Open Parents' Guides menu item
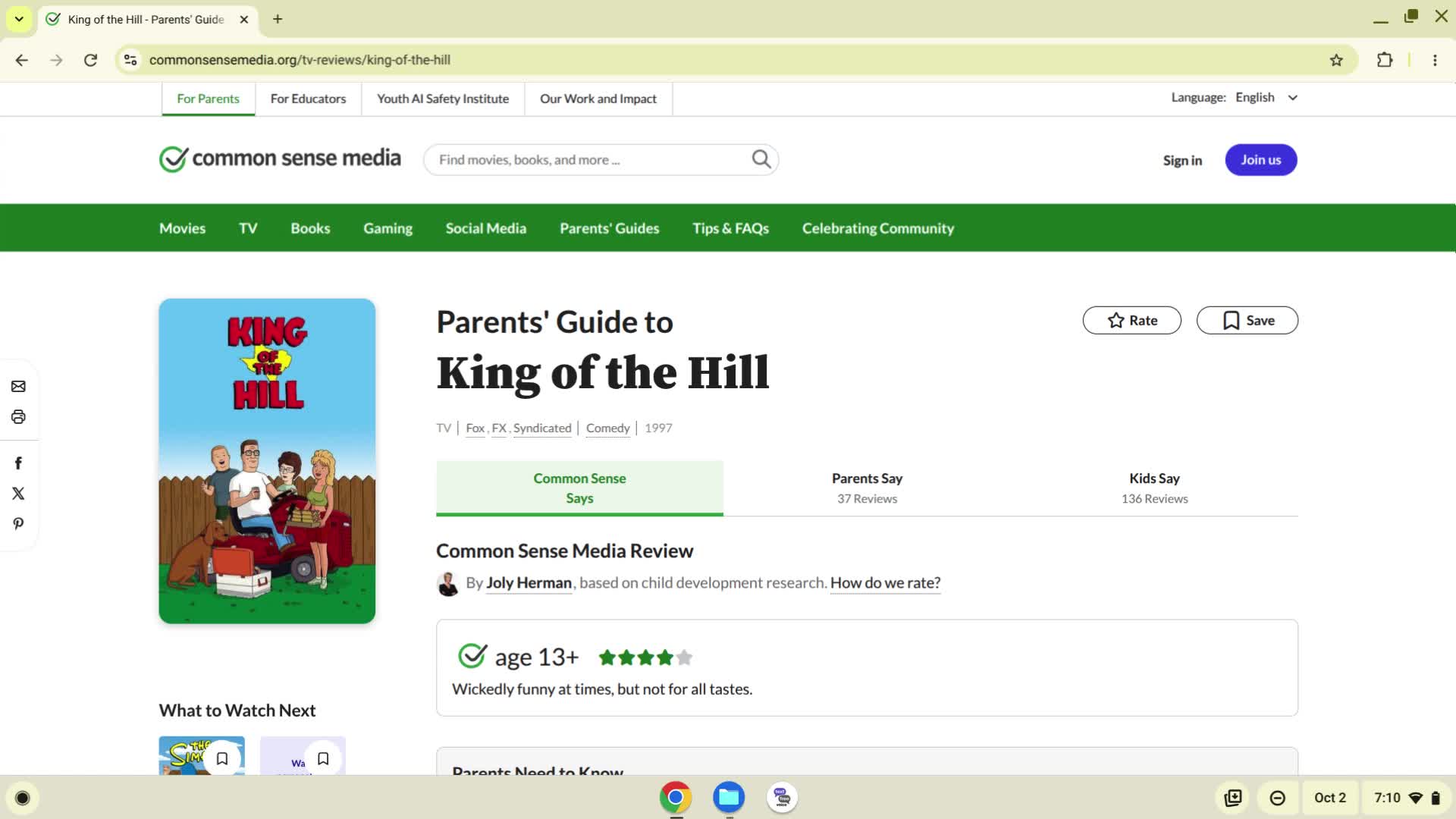This screenshot has width=1456, height=819. (x=609, y=228)
